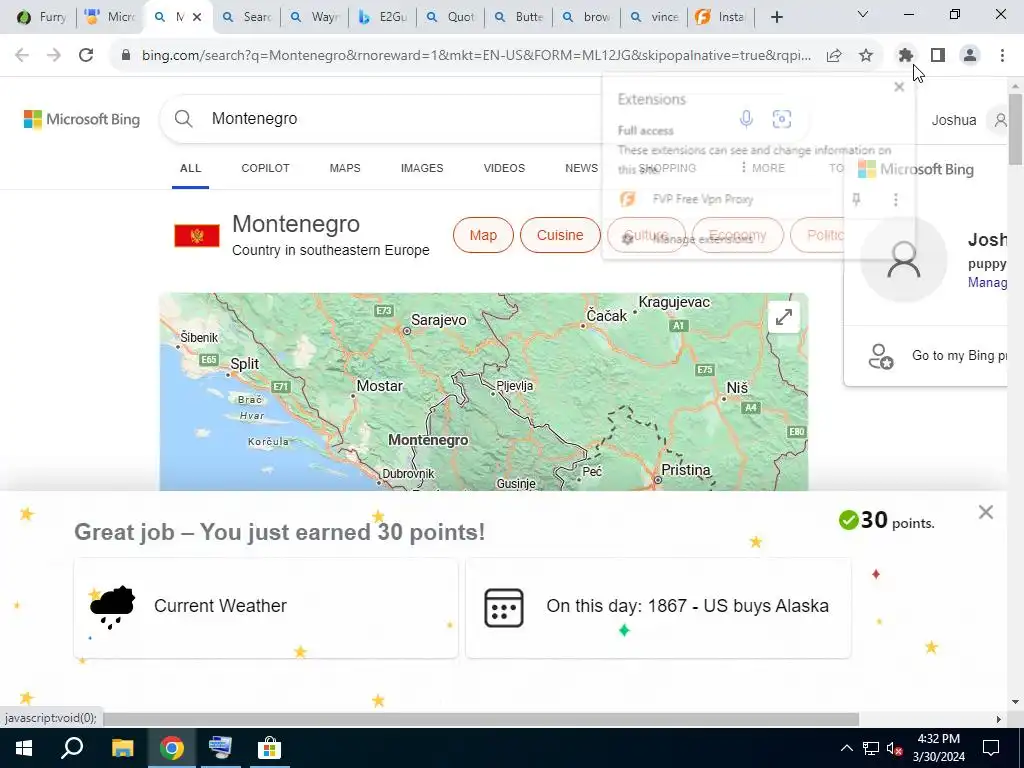Open the Current Weather card
Image resolution: width=1024 pixels, height=768 pixels.
(266, 607)
